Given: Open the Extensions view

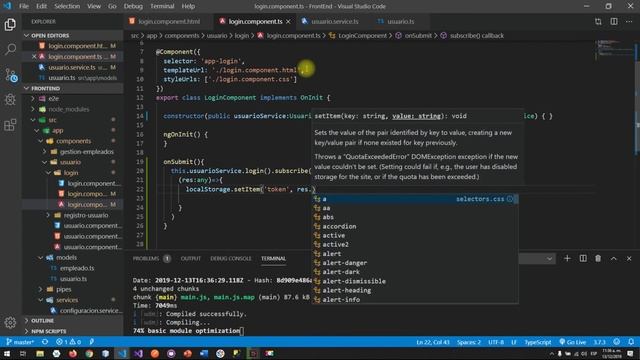Looking at the screenshot, I should (x=10, y=124).
